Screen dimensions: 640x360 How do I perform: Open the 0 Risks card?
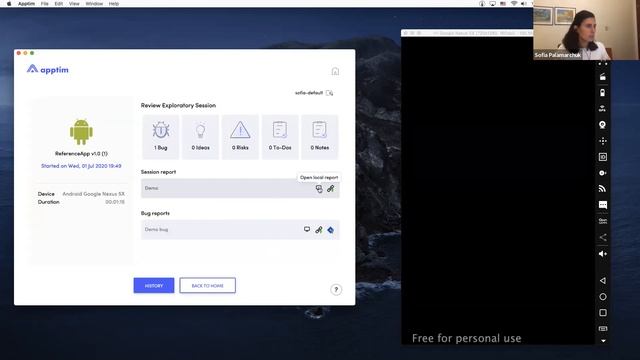pyautogui.click(x=240, y=137)
